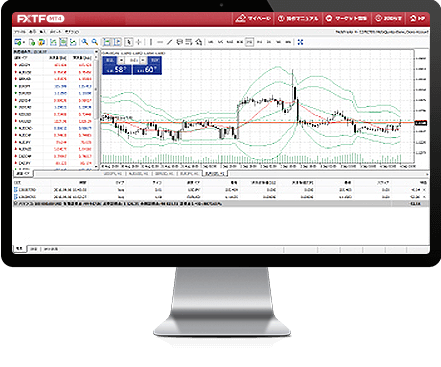
Task: Set timeframe to M1
Action: (211, 42)
